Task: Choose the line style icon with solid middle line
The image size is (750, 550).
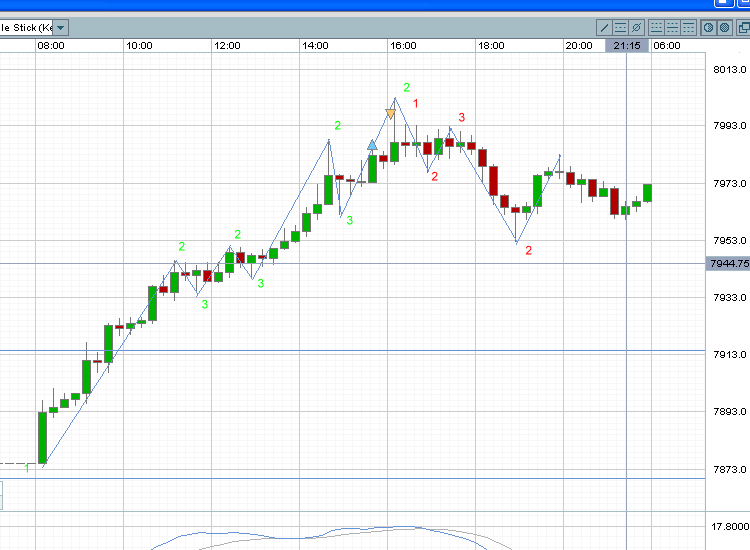Action: point(673,28)
